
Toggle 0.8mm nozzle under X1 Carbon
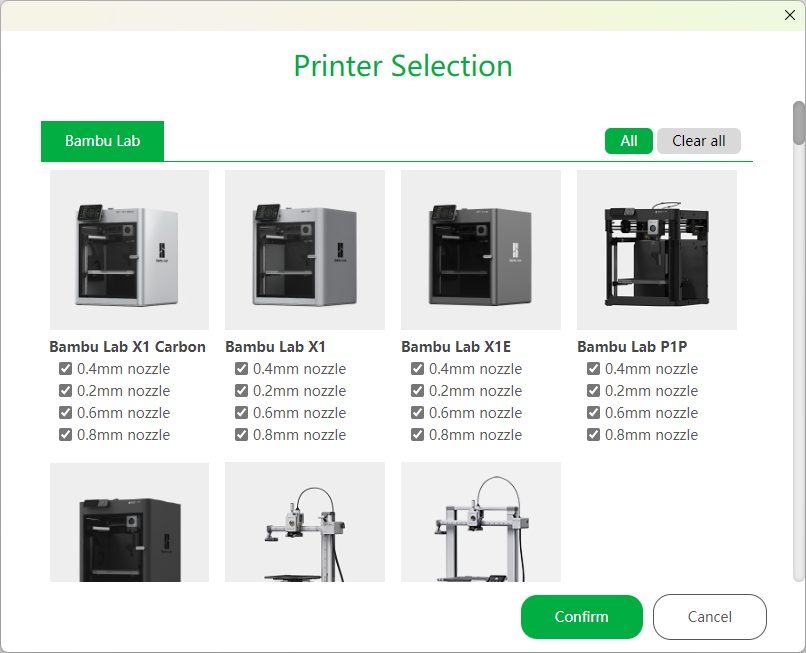point(66,435)
